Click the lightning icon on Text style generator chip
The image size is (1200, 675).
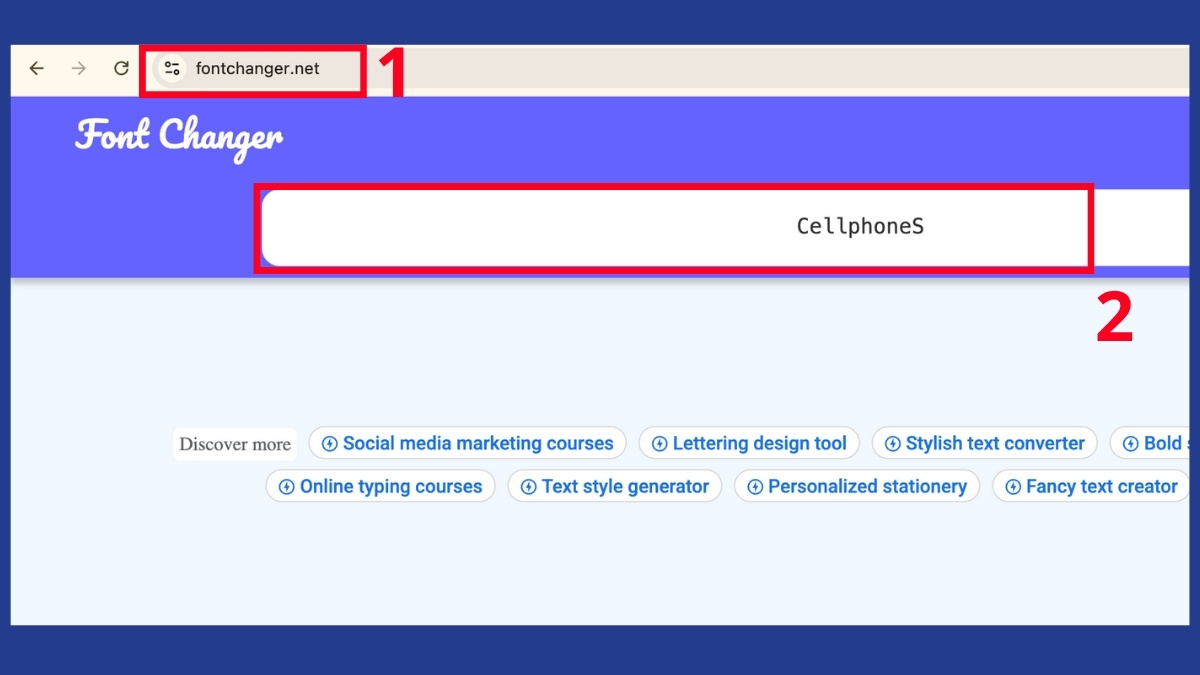(528, 486)
